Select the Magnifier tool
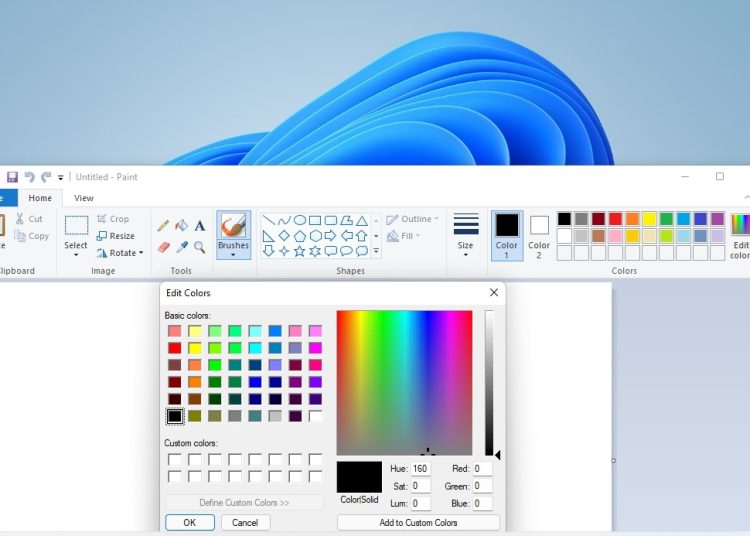This screenshot has width=750, height=536. (199, 247)
